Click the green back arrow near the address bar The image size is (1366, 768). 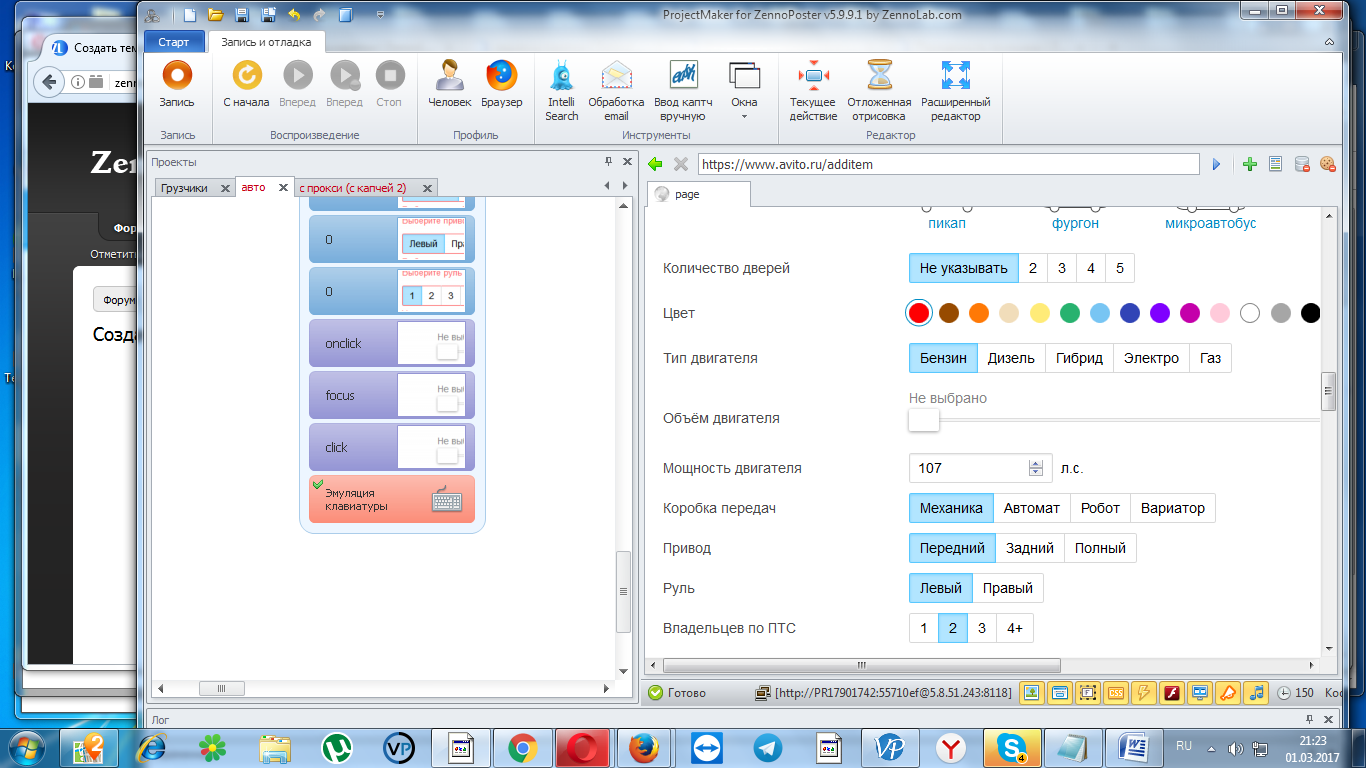pos(656,164)
